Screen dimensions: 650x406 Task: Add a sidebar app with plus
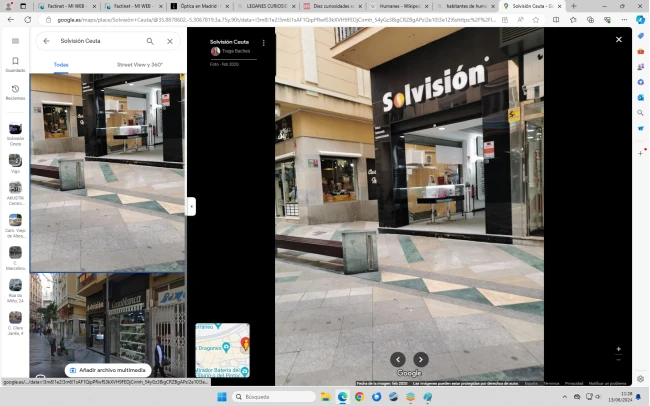(640, 153)
